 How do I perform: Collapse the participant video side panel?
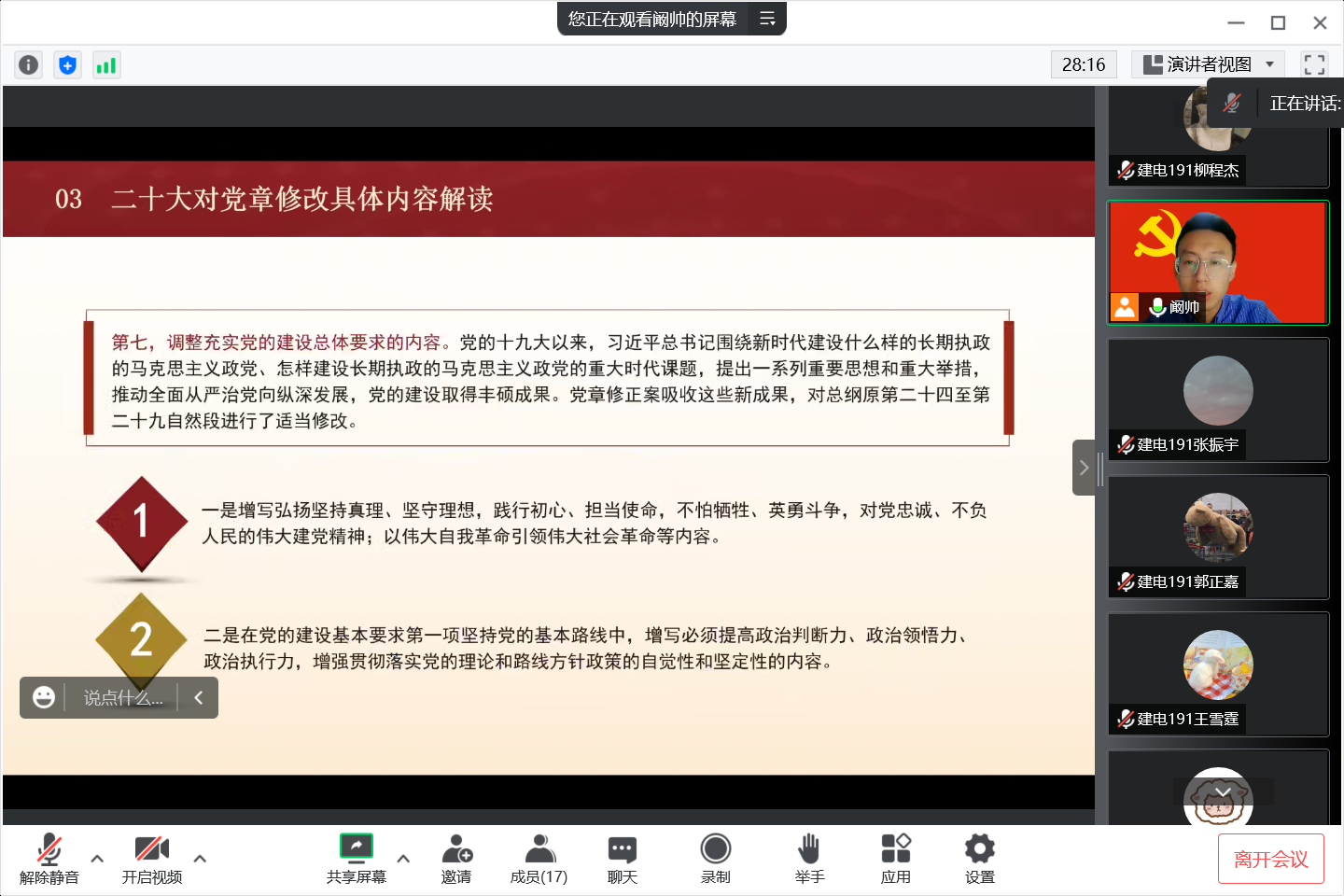click(1084, 468)
